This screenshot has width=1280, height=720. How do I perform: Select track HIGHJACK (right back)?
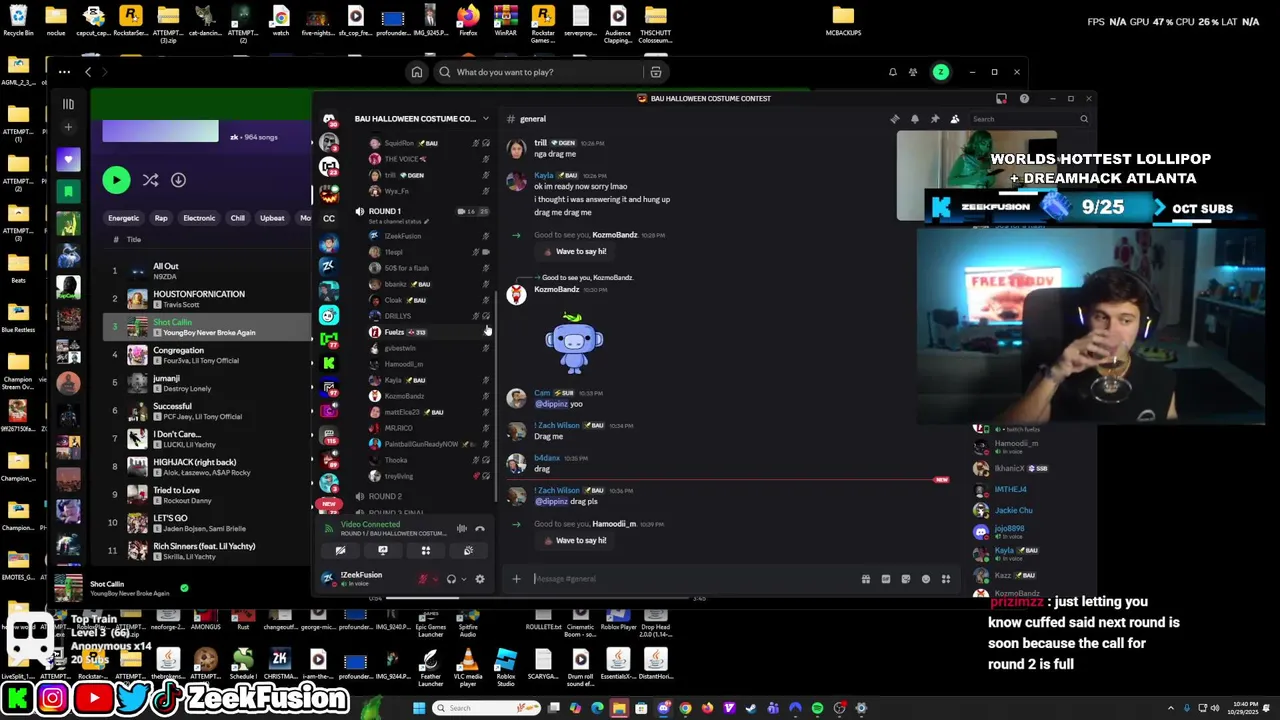(208, 467)
